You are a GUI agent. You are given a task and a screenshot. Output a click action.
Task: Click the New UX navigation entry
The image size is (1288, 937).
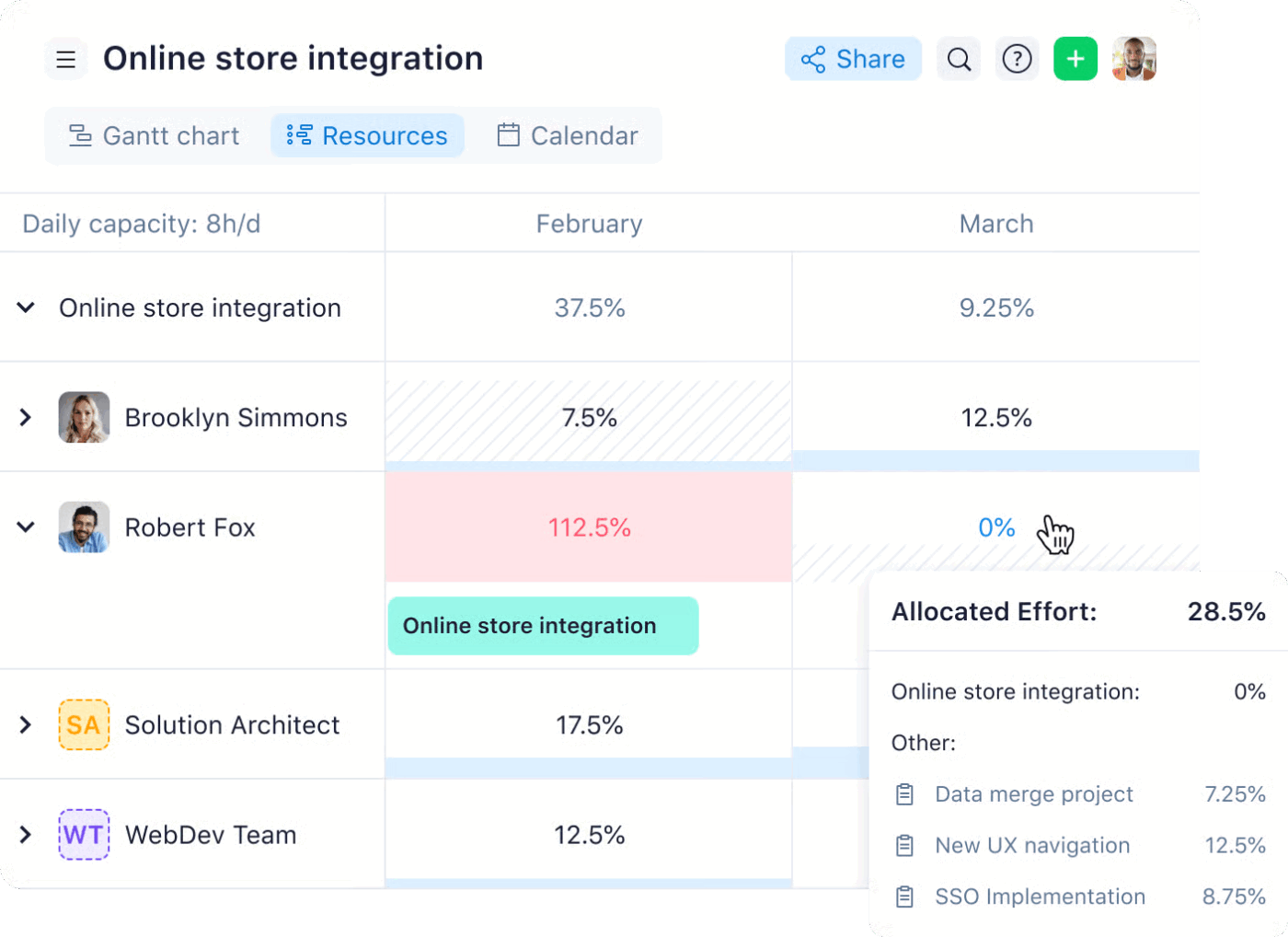[1031, 845]
